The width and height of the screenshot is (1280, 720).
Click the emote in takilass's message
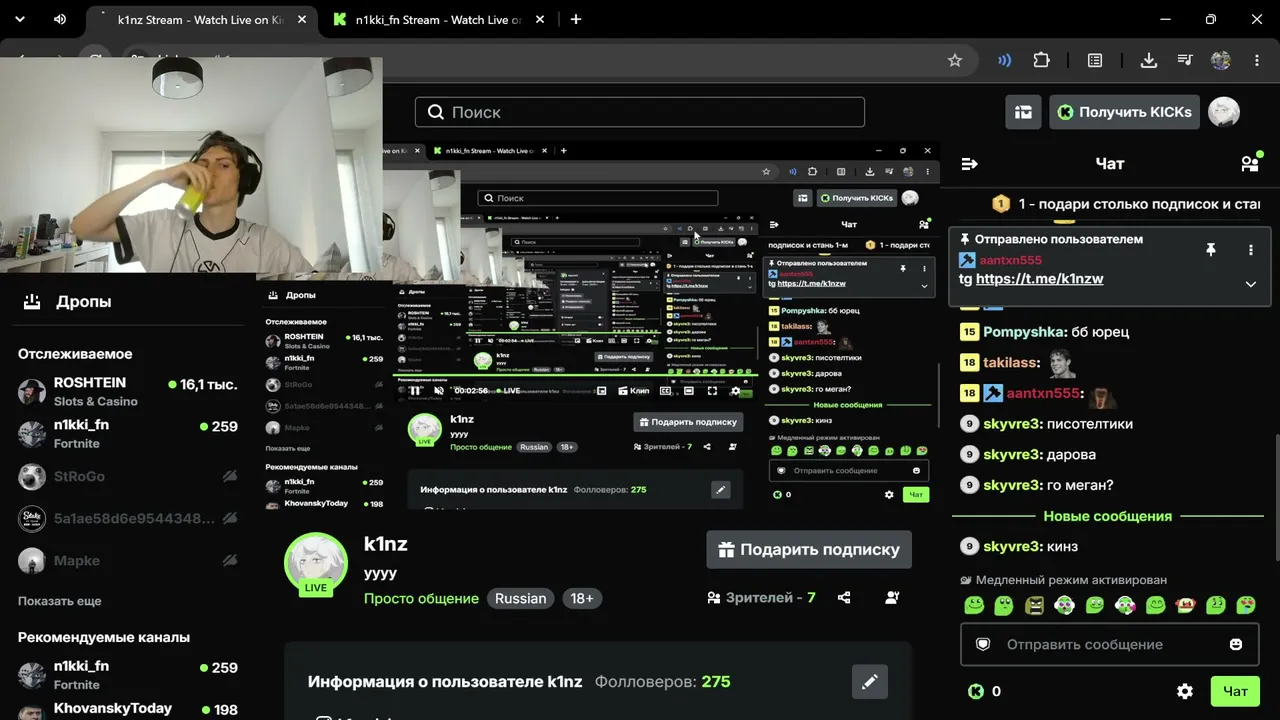[x=1060, y=364]
